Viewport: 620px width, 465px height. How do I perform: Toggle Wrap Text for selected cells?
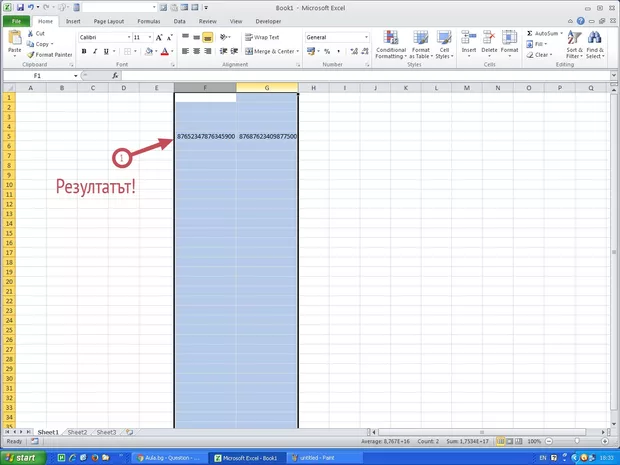click(262, 37)
